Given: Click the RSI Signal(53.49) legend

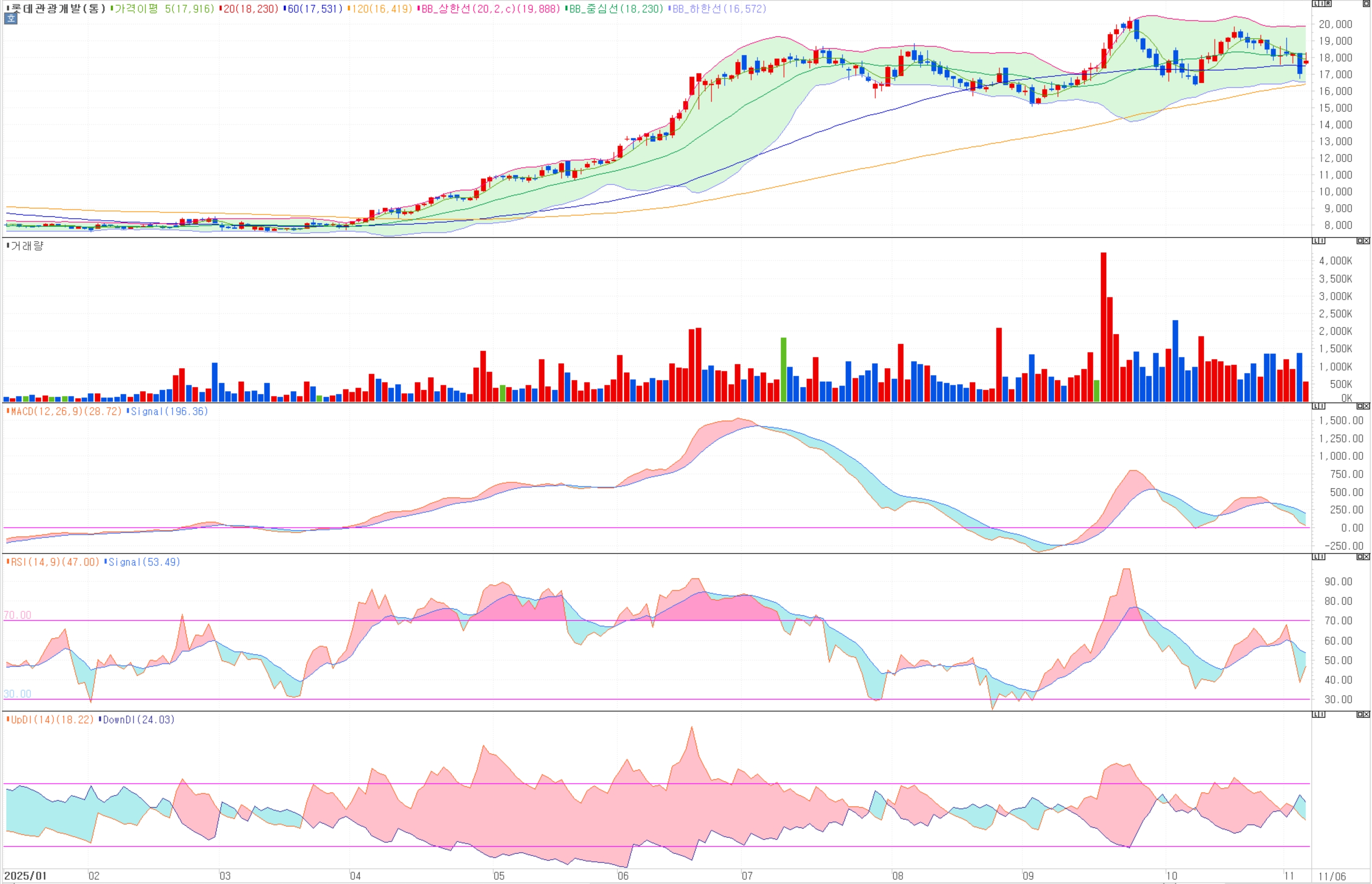Looking at the screenshot, I should [x=144, y=562].
